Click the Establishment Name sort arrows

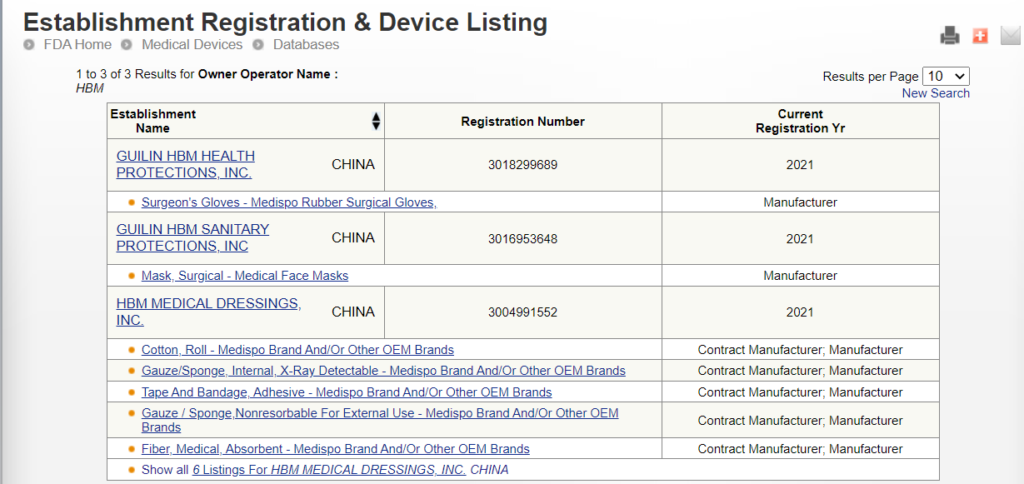tap(376, 121)
